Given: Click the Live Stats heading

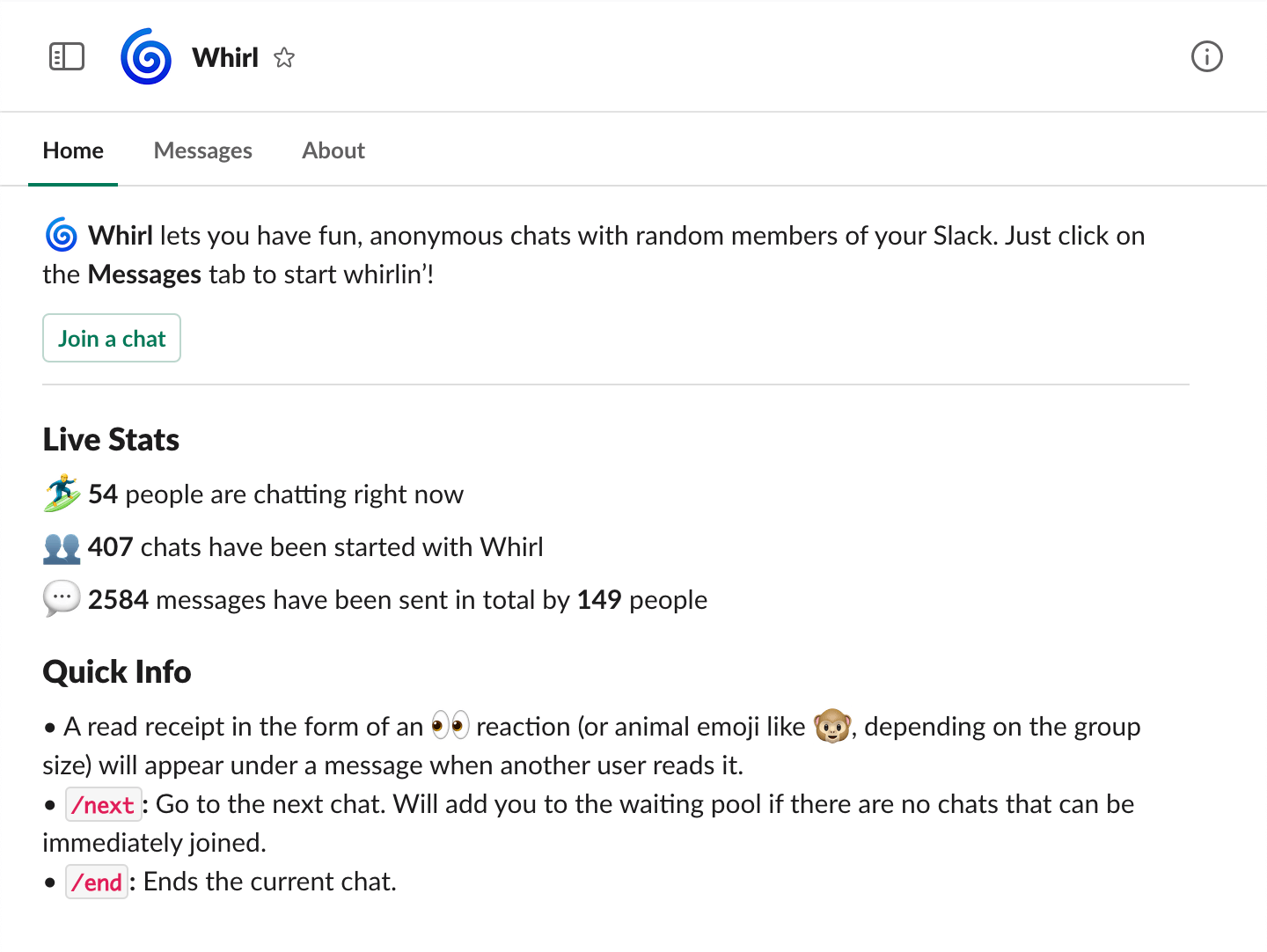Looking at the screenshot, I should 111,439.
